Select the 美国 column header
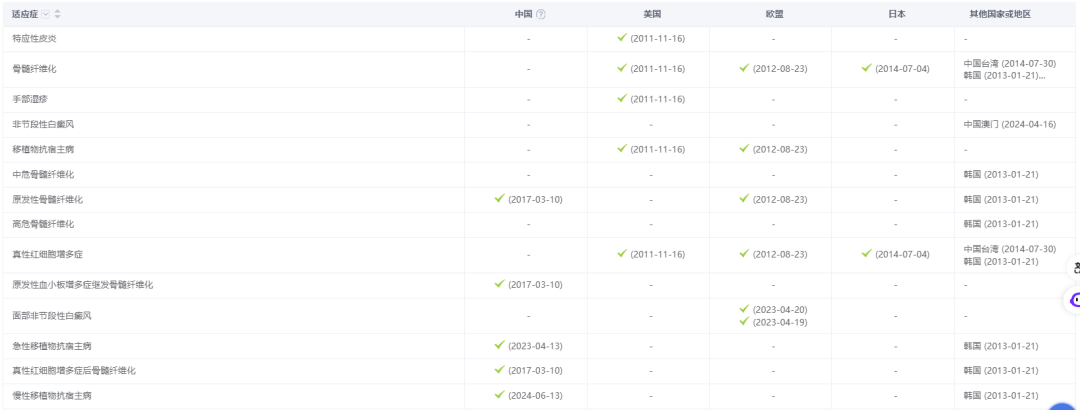 click(x=651, y=14)
